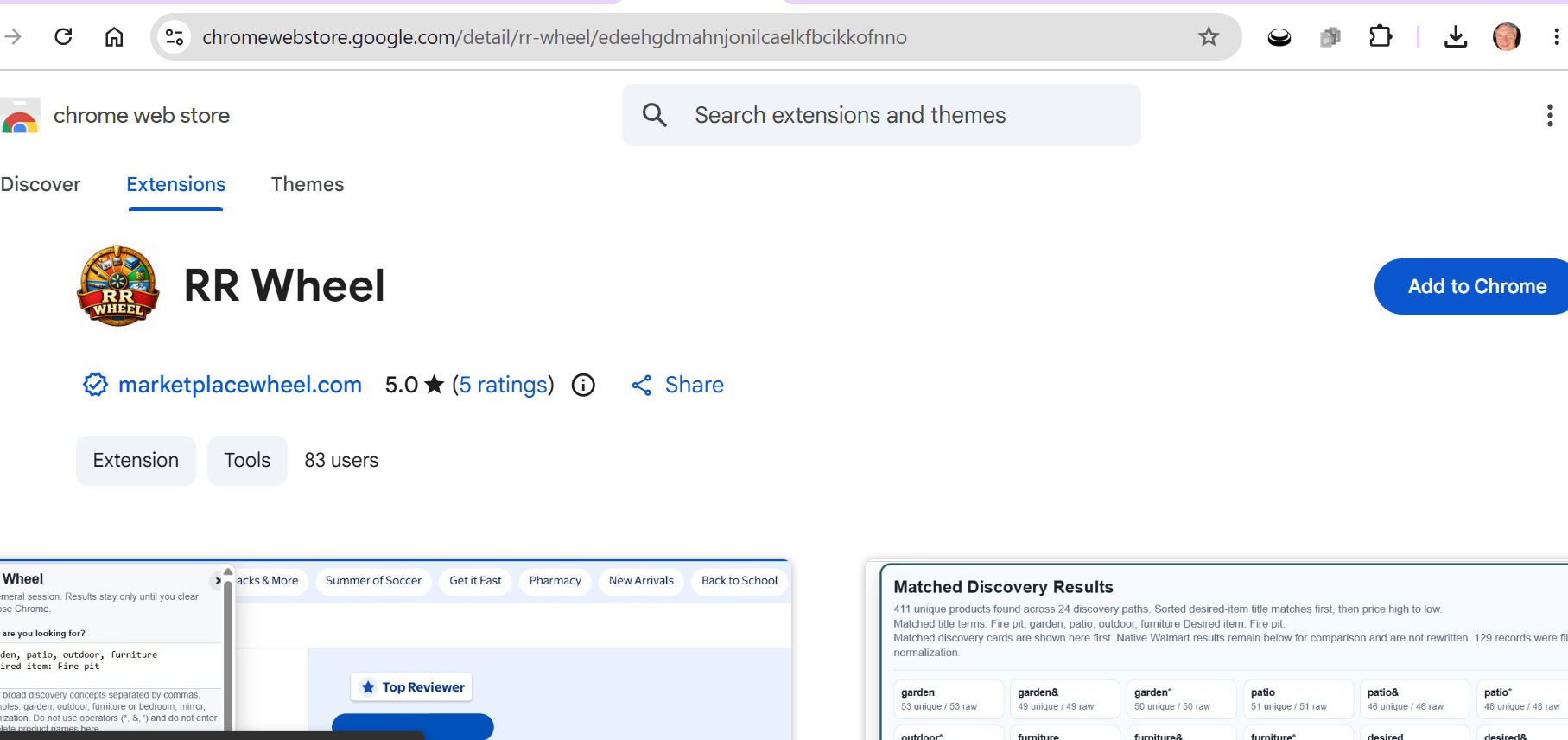
Task: Click the forward navigation arrow
Action: point(13,36)
